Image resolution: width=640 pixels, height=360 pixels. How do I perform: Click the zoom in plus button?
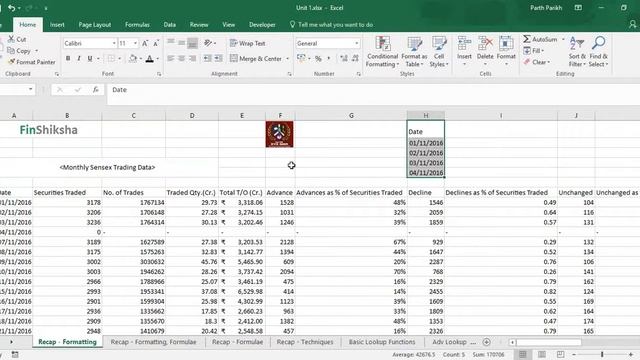tap(631, 354)
